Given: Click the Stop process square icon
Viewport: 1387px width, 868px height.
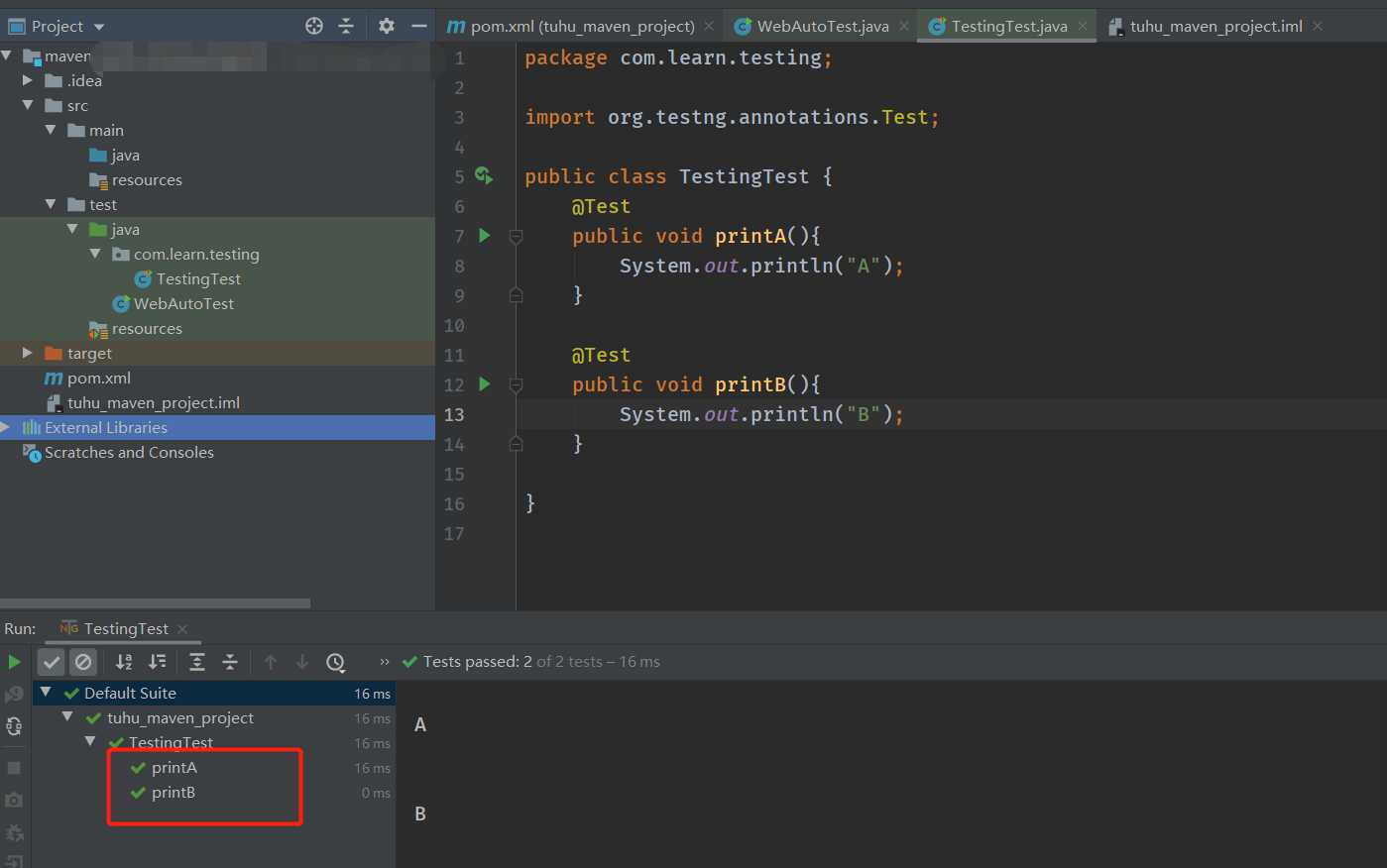Looking at the screenshot, I should [14, 768].
